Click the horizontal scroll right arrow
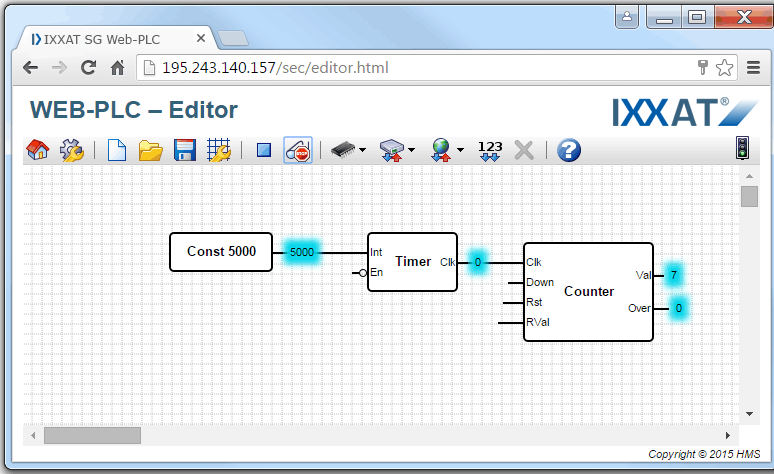The image size is (774, 474). click(x=728, y=435)
